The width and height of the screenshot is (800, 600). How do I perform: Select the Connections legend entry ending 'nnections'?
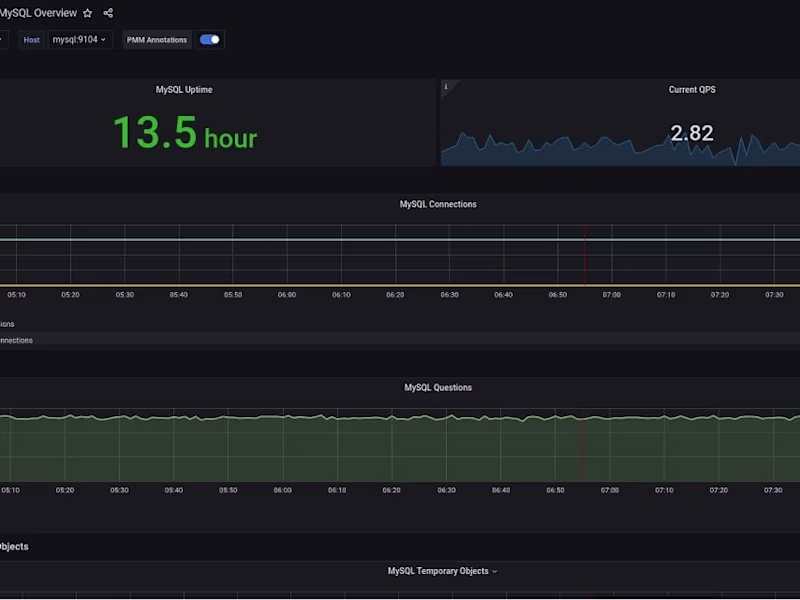[16, 340]
